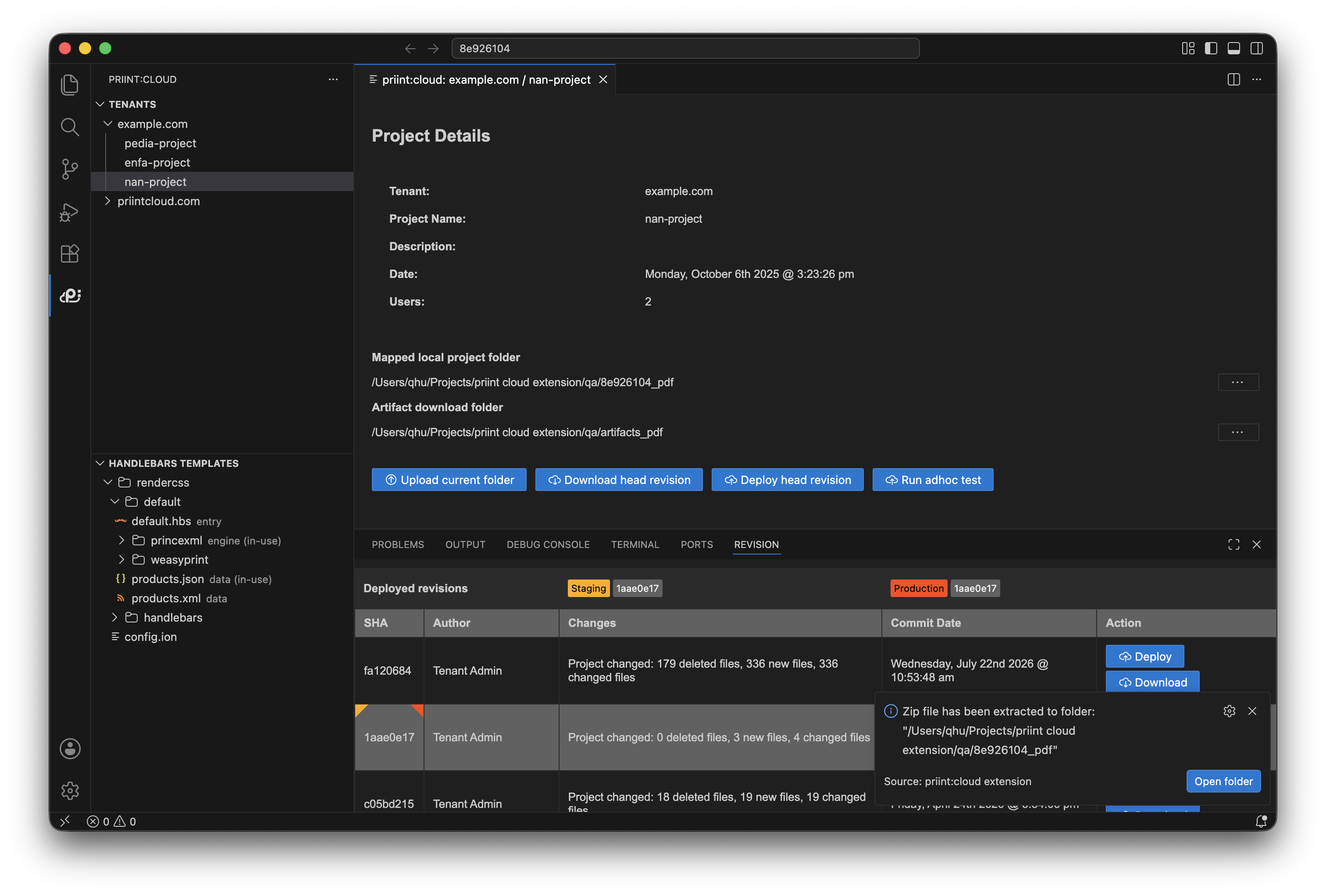1326x896 pixels.
Task: Click Run adhoc test button
Action: 932,480
